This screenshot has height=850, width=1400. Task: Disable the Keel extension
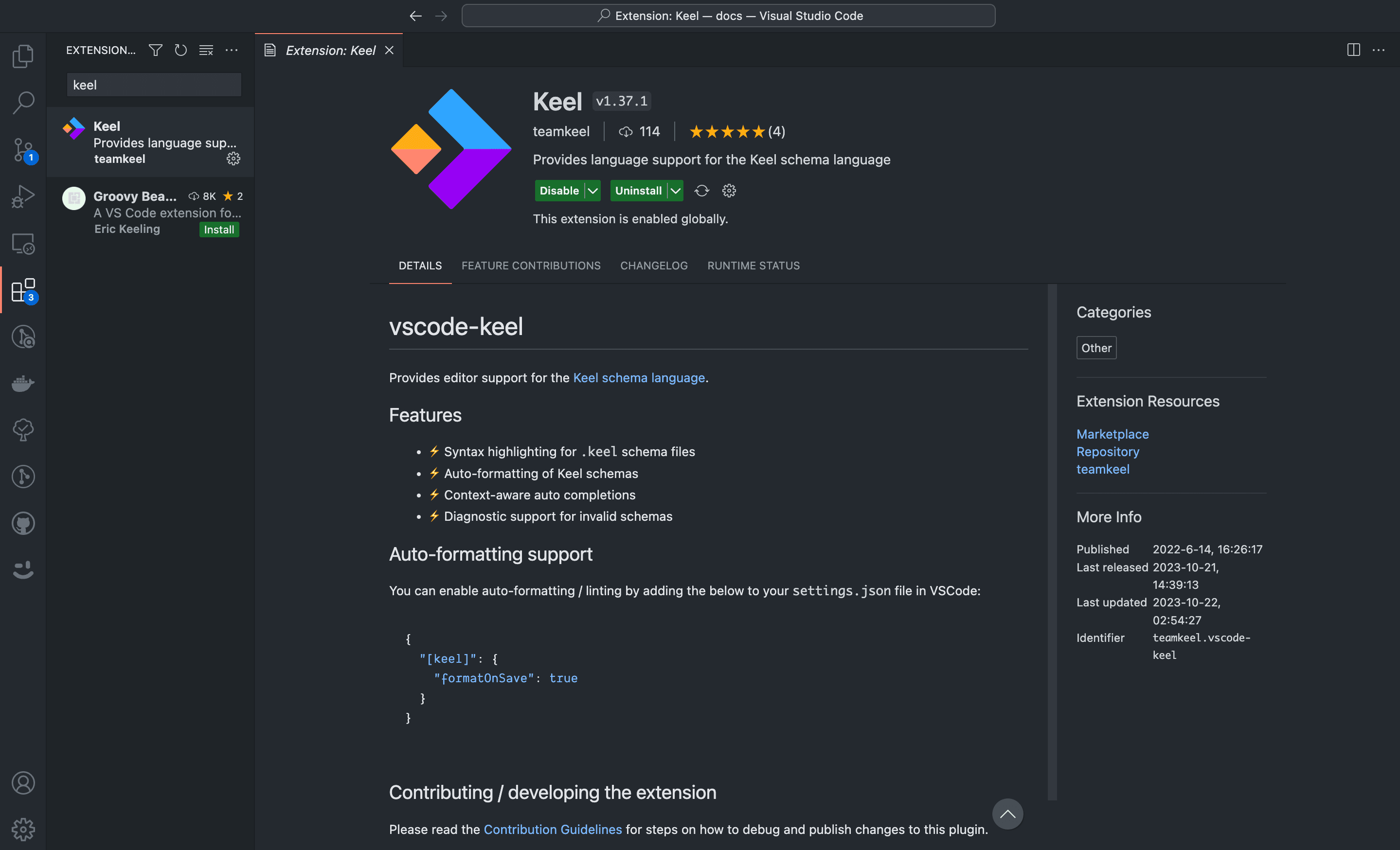[x=559, y=191]
